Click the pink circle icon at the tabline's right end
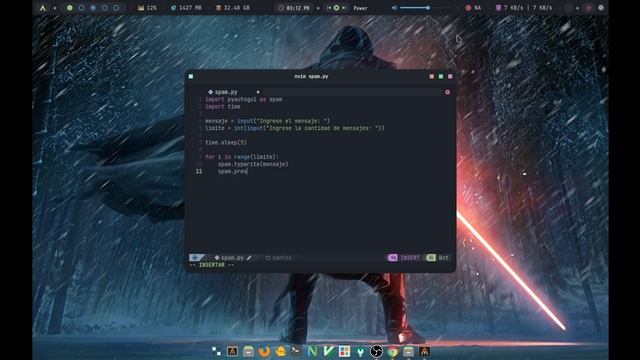The width and height of the screenshot is (640, 360). [447, 92]
